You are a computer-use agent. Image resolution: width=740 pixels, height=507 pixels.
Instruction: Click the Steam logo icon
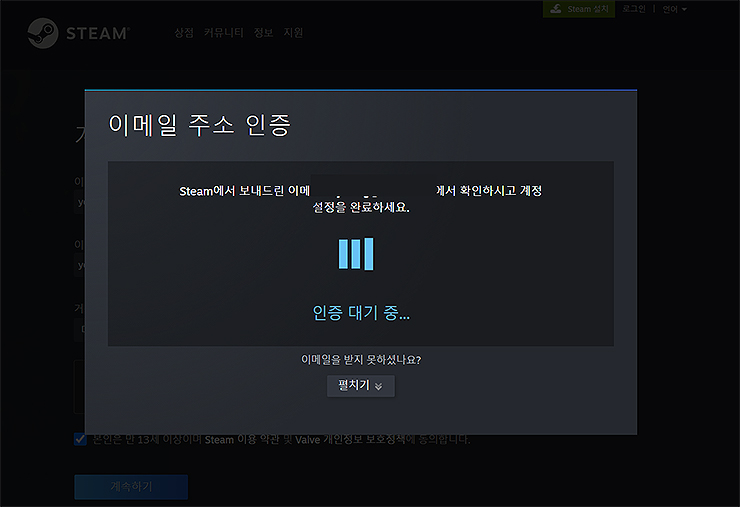tap(43, 33)
